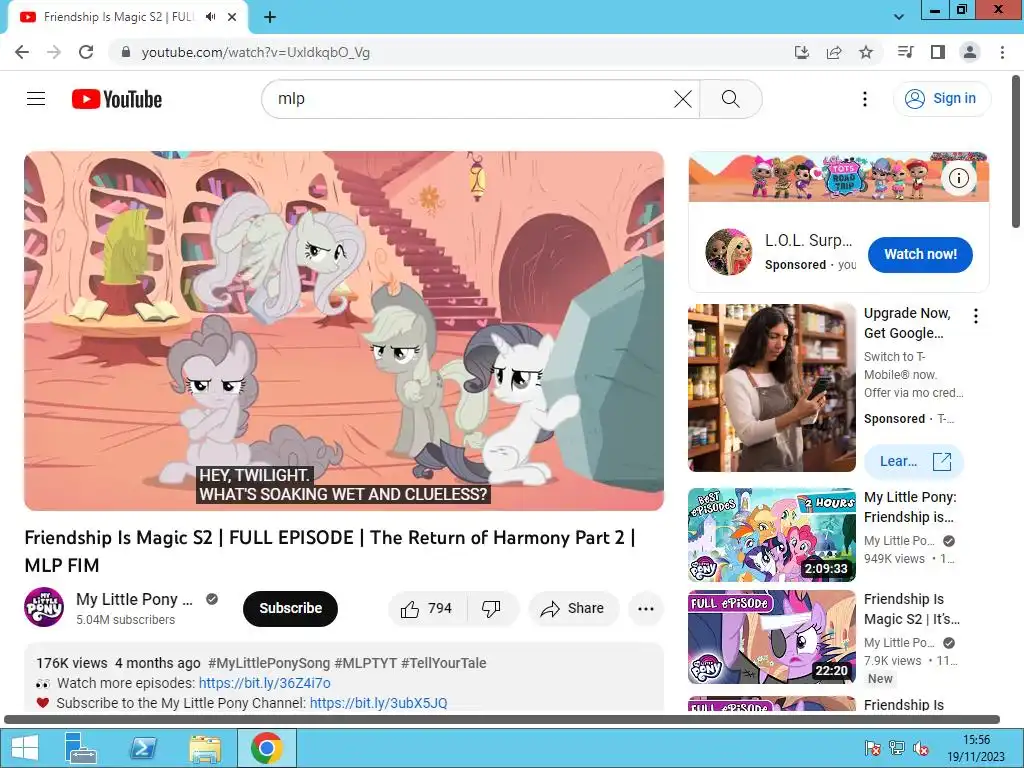Viewport: 1024px width, 768px height.
Task: Go to the YouTube home logo
Action: pyautogui.click(x=117, y=99)
